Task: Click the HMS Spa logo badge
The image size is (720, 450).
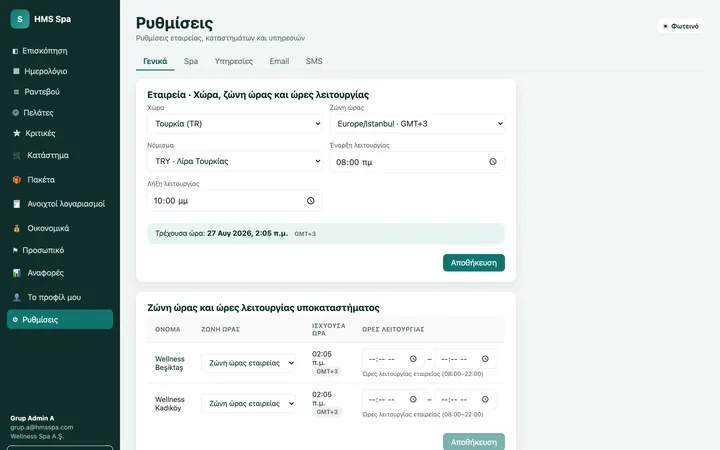Action: pyautogui.click(x=20, y=19)
